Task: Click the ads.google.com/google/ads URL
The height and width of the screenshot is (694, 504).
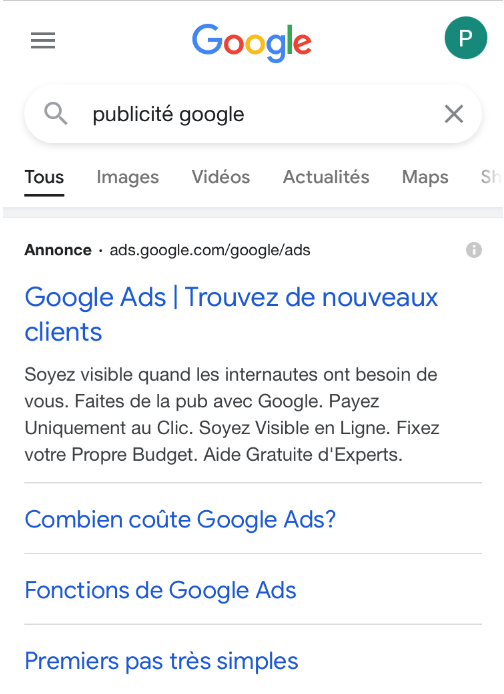Action: (x=210, y=251)
